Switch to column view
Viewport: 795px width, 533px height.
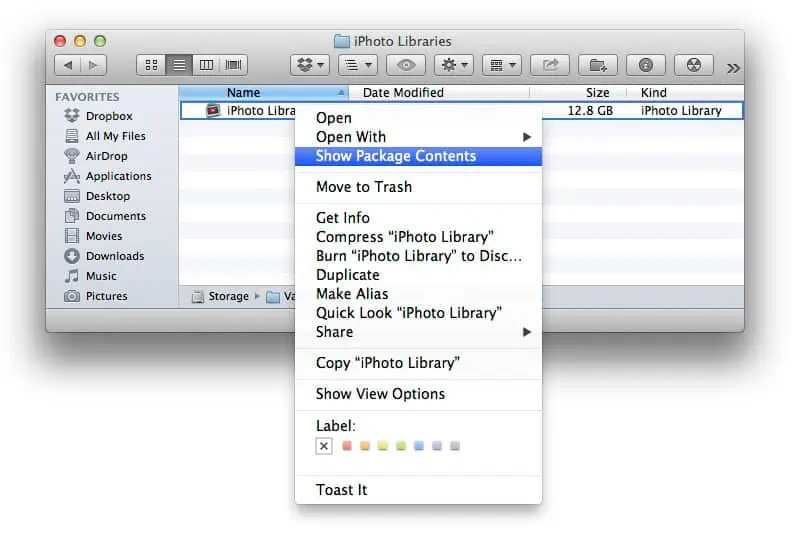[206, 65]
